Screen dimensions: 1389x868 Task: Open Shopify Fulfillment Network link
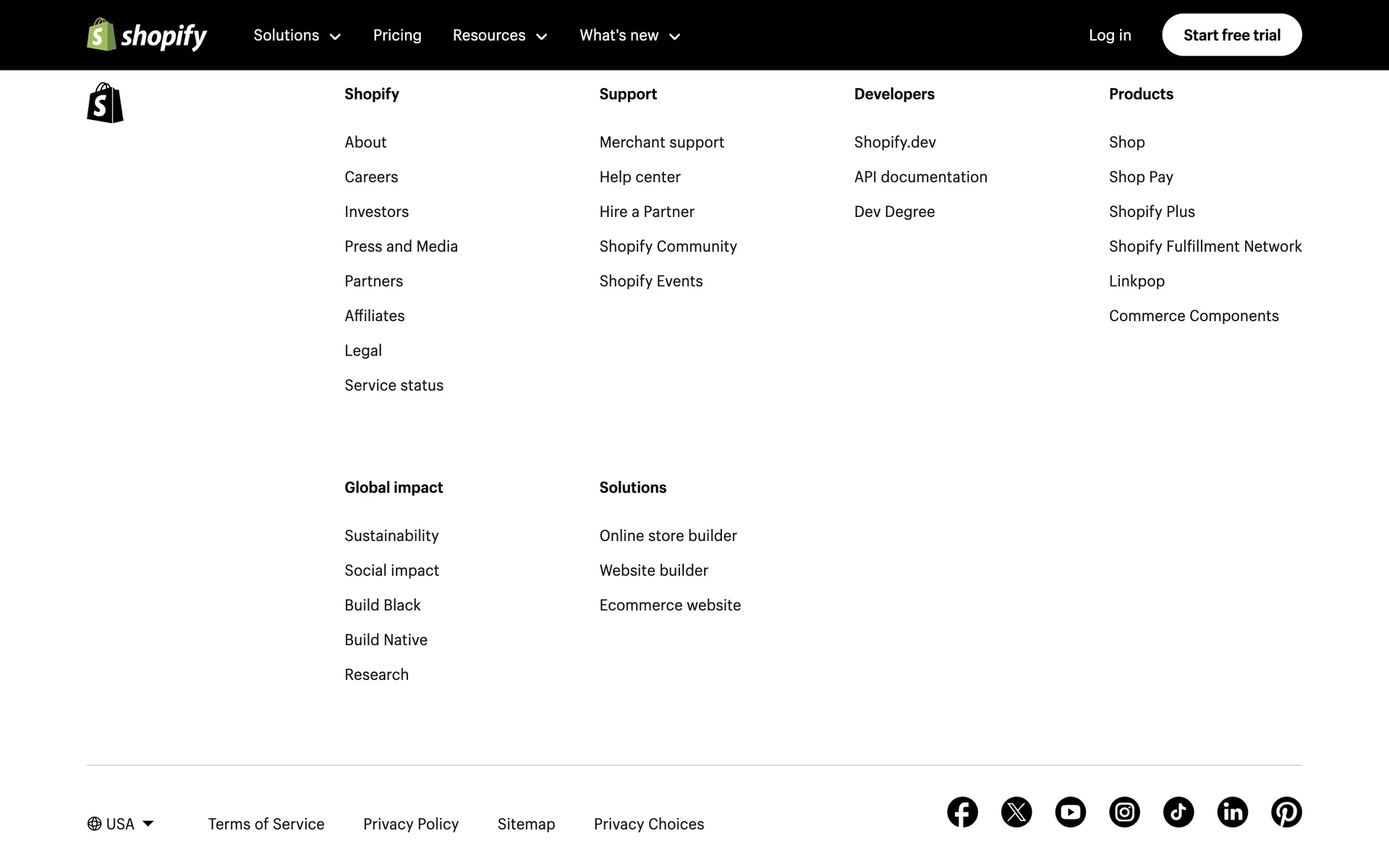tap(1205, 247)
